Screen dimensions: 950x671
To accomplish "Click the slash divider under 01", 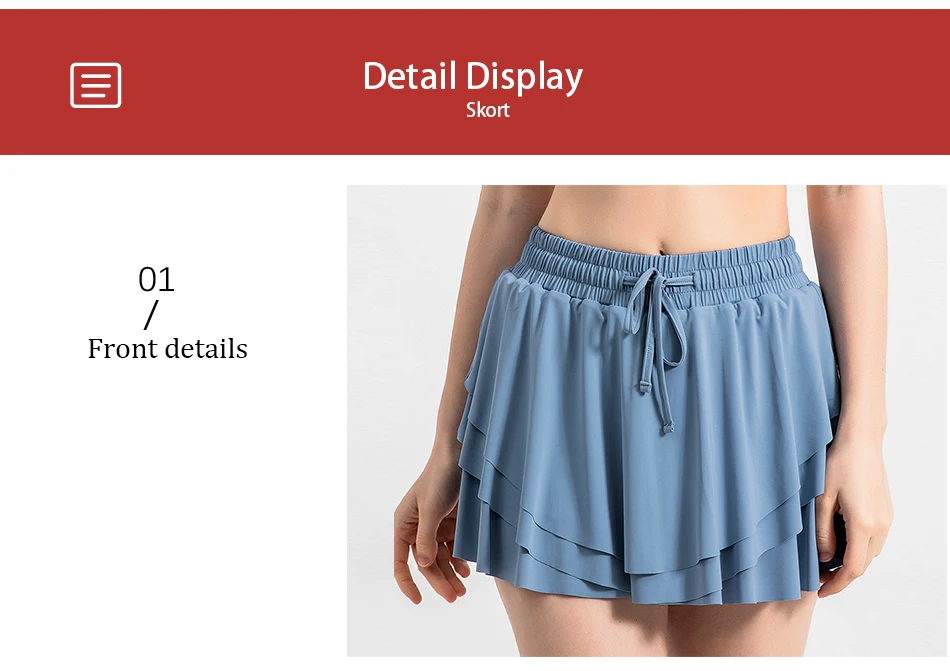I will (151, 315).
